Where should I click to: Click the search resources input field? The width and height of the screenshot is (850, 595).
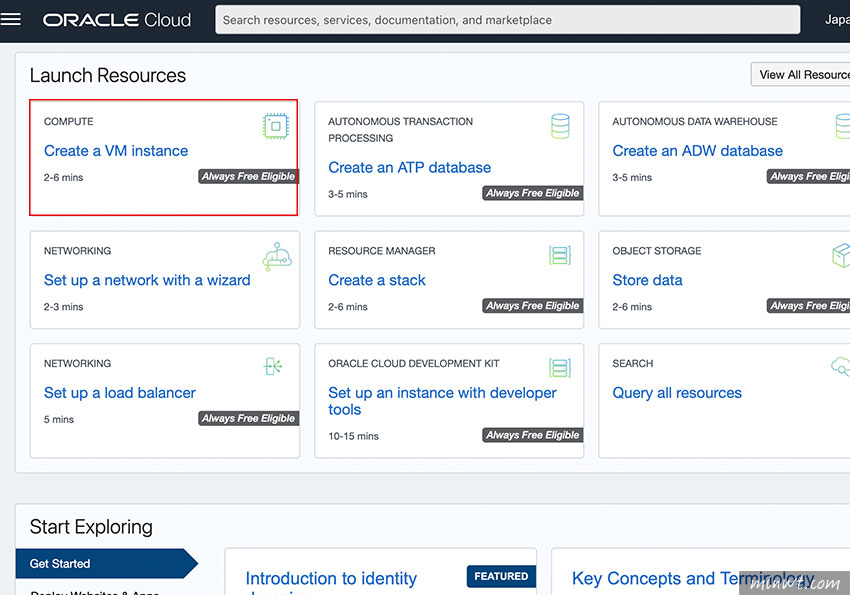(507, 20)
